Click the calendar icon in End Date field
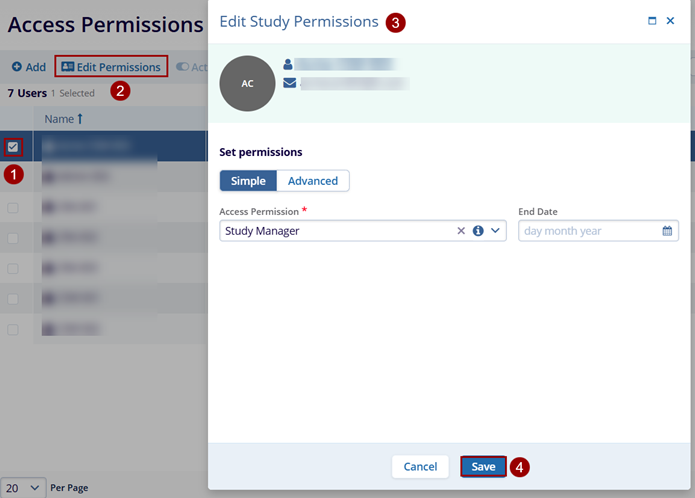Image resolution: width=695 pixels, height=498 pixels. point(667,231)
